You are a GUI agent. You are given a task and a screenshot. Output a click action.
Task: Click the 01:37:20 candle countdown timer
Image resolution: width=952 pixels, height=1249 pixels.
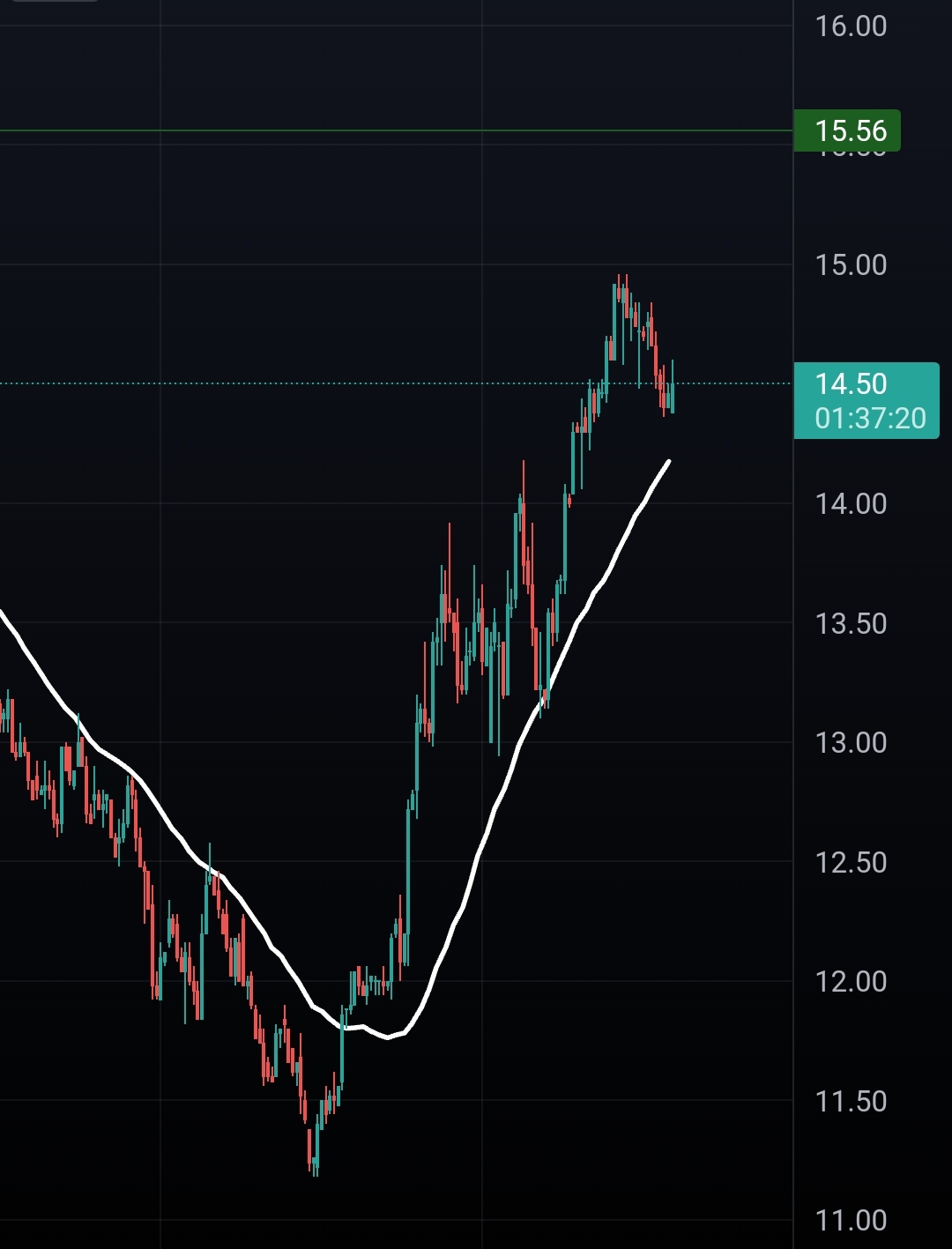(870, 418)
